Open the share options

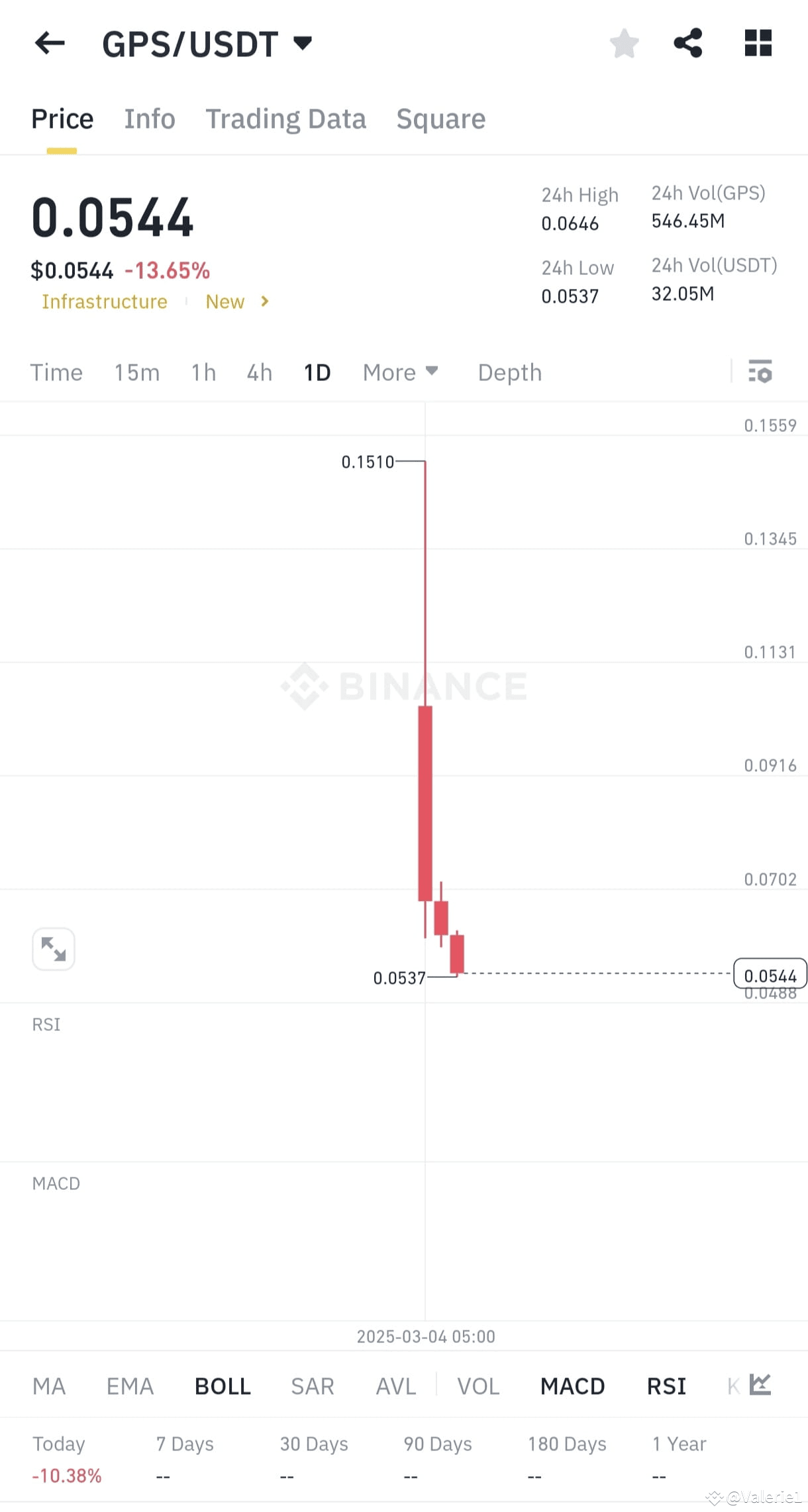tap(688, 43)
